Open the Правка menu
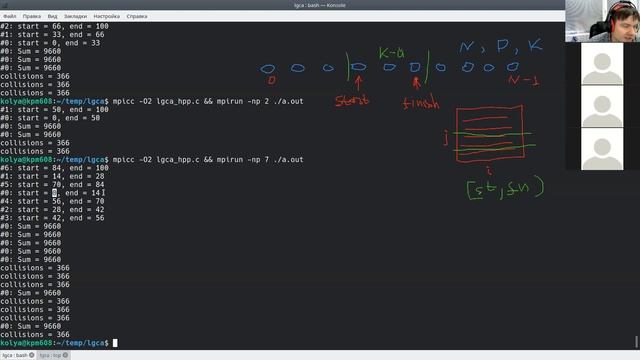 coord(32,16)
